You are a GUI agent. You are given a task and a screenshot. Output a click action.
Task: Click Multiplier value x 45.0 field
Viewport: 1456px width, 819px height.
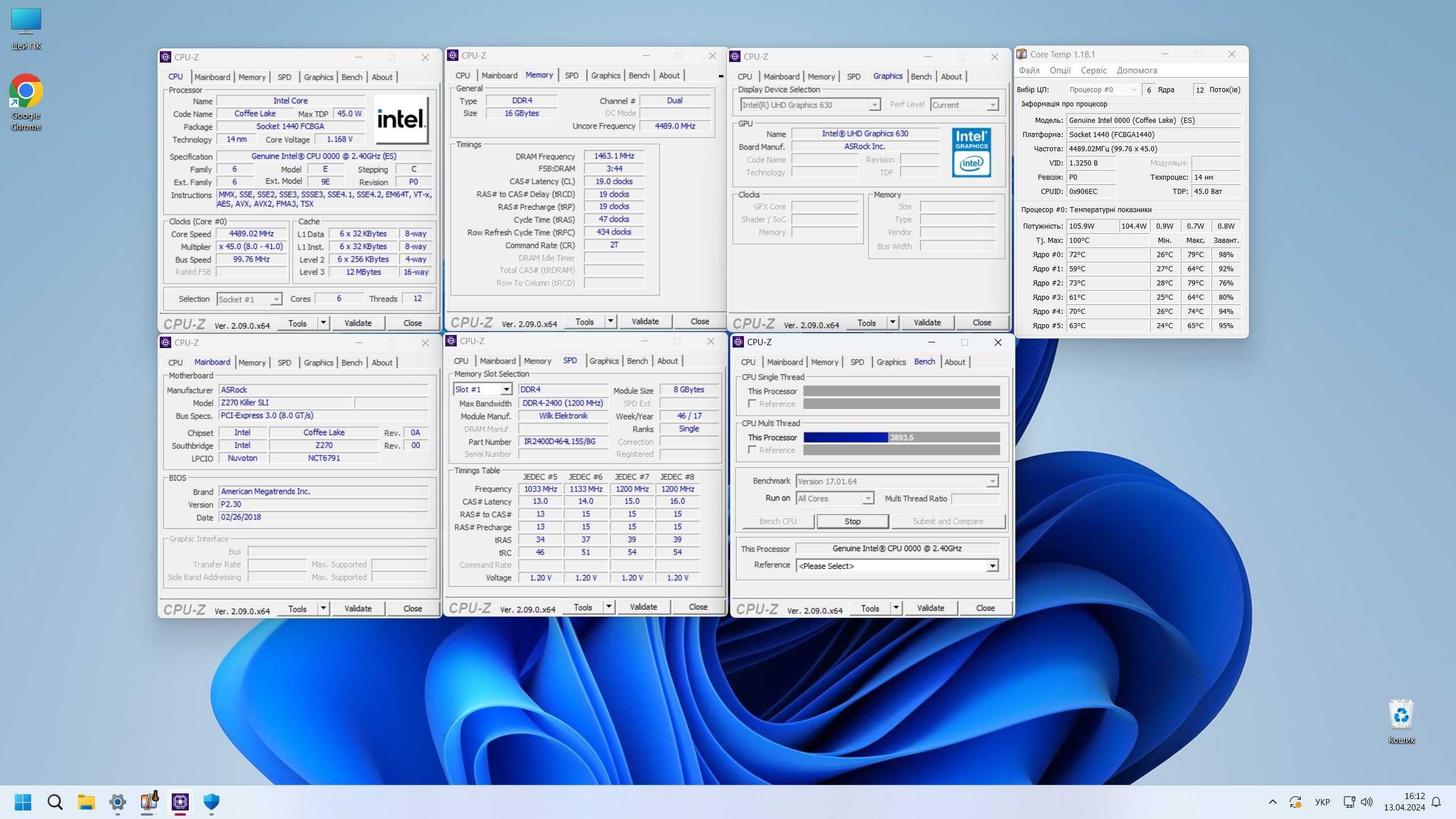251,247
